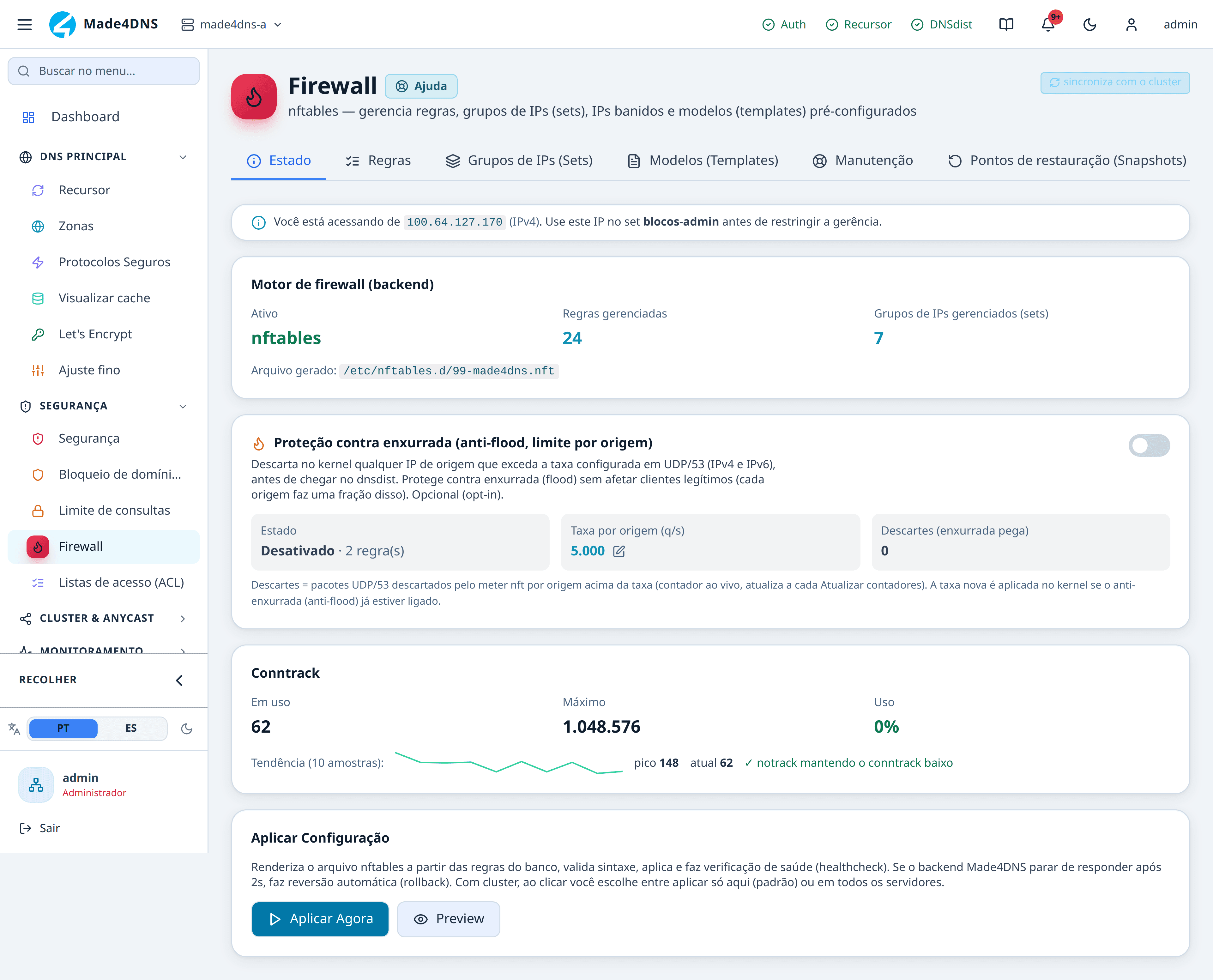This screenshot has width=1213, height=980.
Task: Open Let's Encrypt key item
Action: 104,334
